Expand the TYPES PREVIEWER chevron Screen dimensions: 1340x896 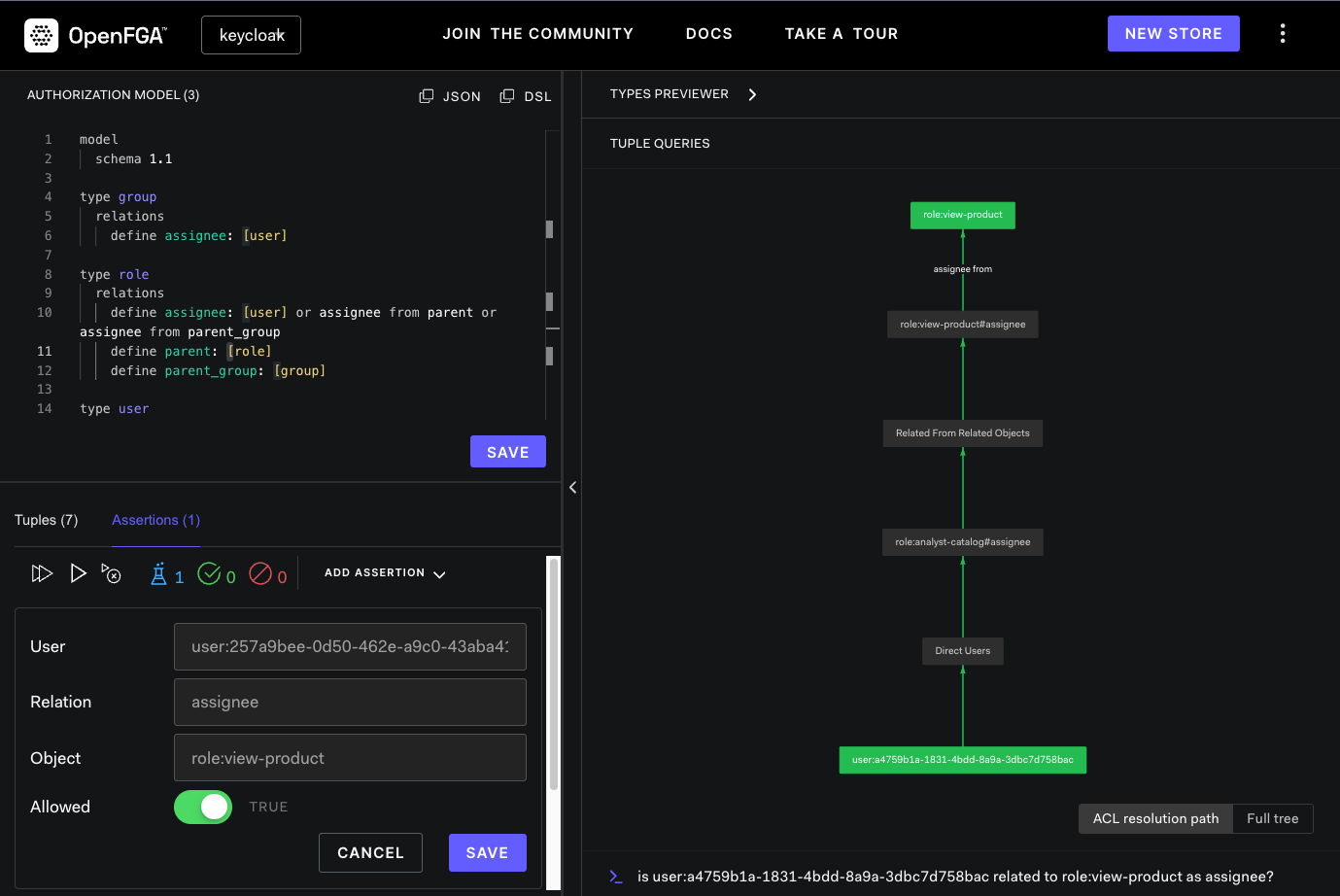751,94
